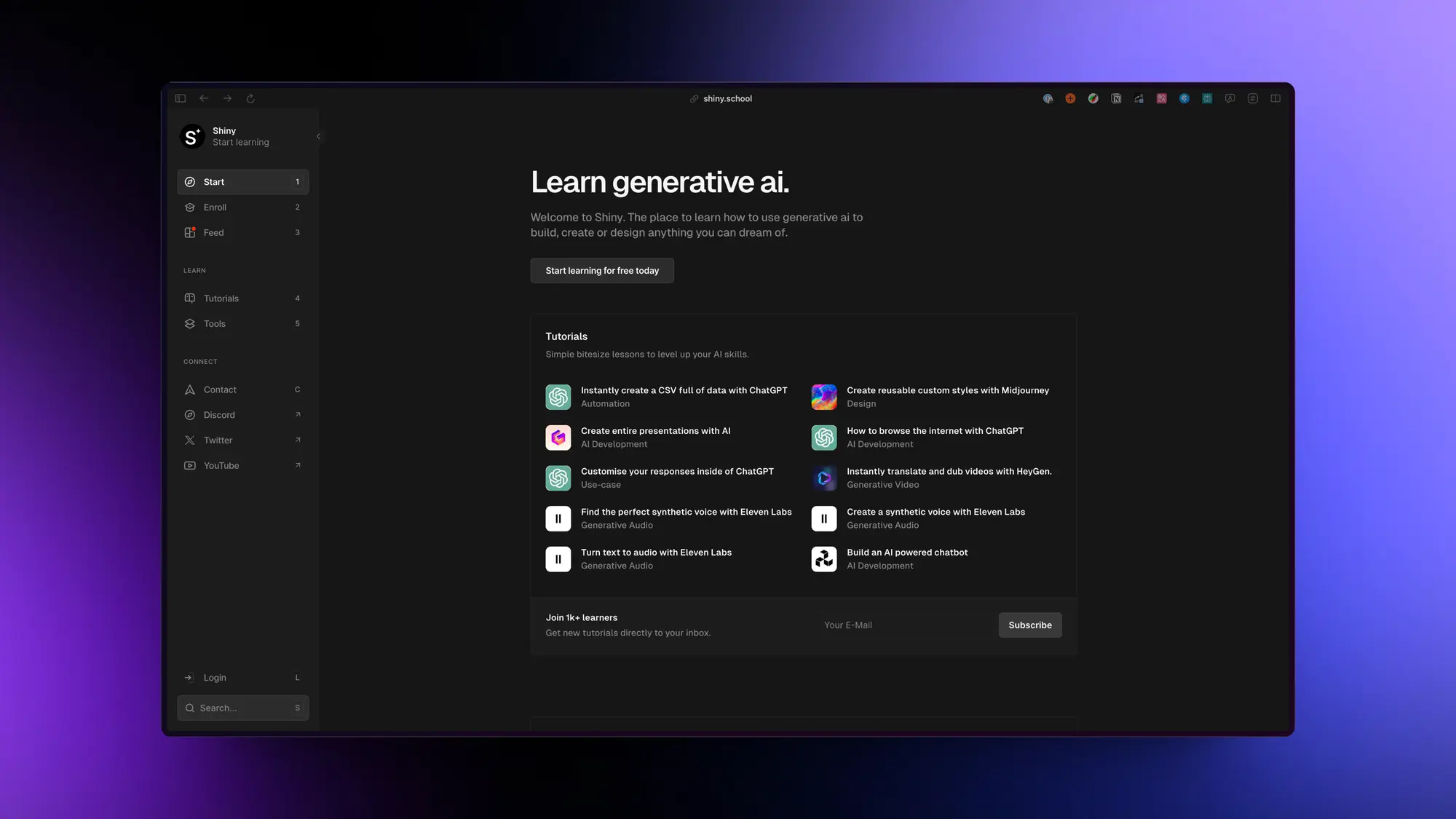Screen dimensions: 1456x819
Task: Click the chatbot tutorial icon
Action: (824, 559)
